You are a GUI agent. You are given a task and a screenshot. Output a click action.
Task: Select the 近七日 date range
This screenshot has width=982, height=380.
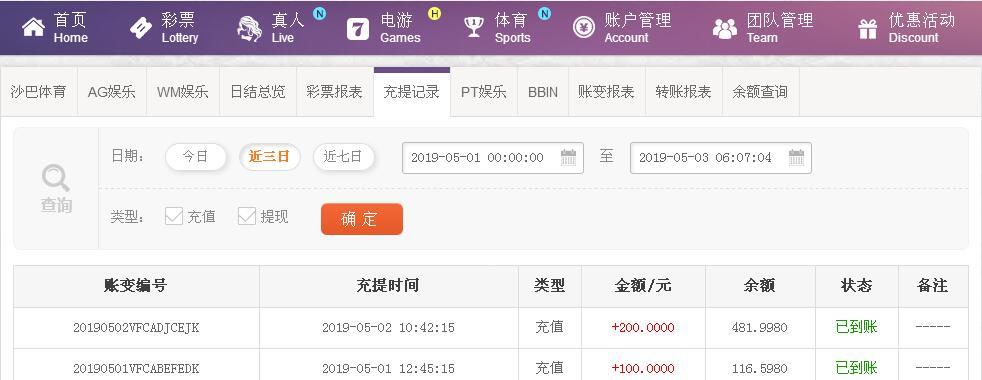pyautogui.click(x=343, y=157)
